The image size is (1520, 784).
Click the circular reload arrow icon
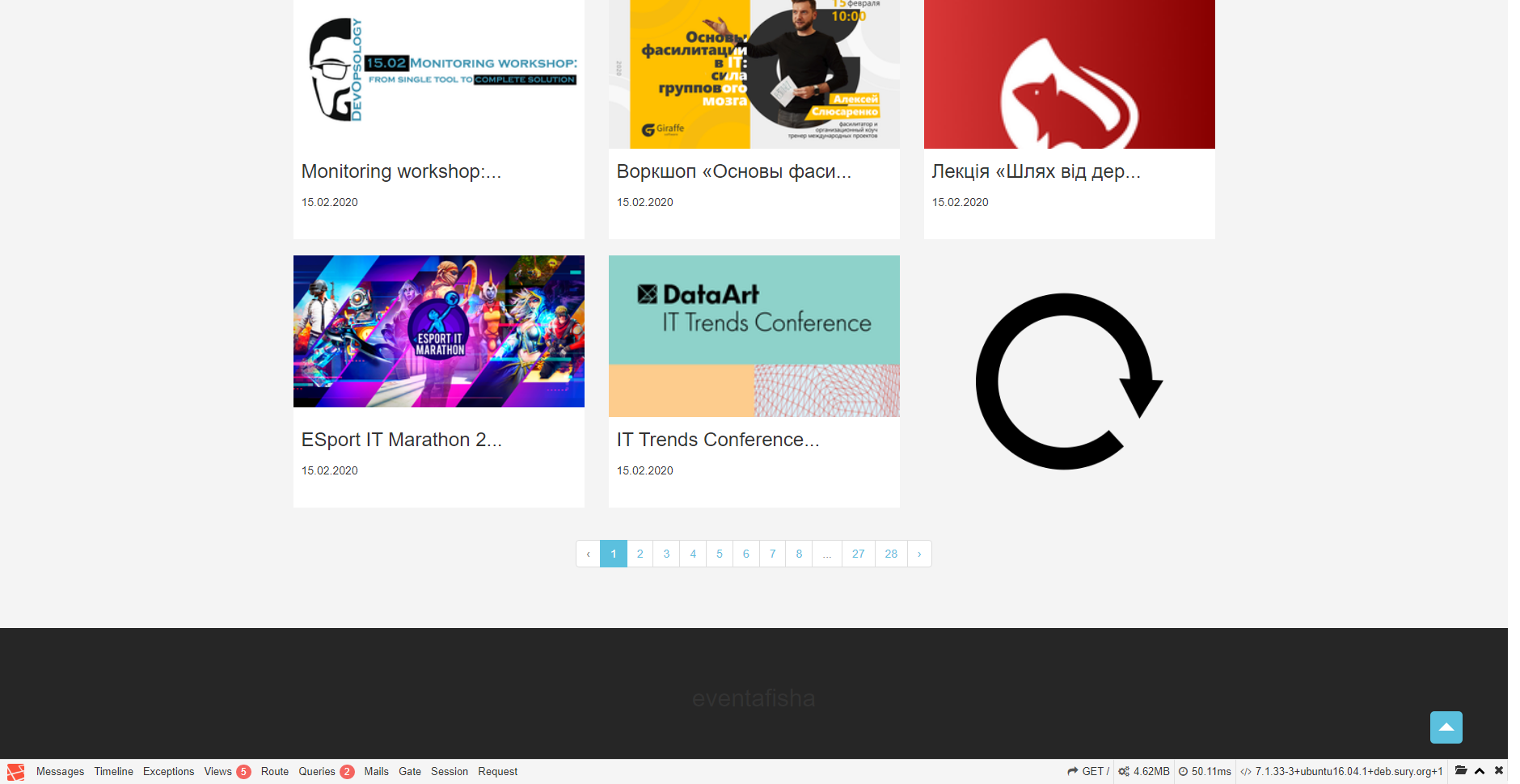tap(1068, 381)
